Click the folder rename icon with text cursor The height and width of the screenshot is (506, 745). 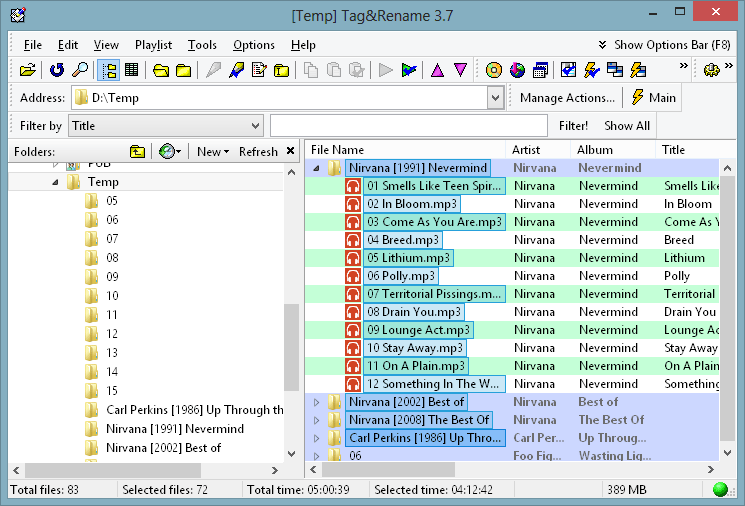point(282,70)
